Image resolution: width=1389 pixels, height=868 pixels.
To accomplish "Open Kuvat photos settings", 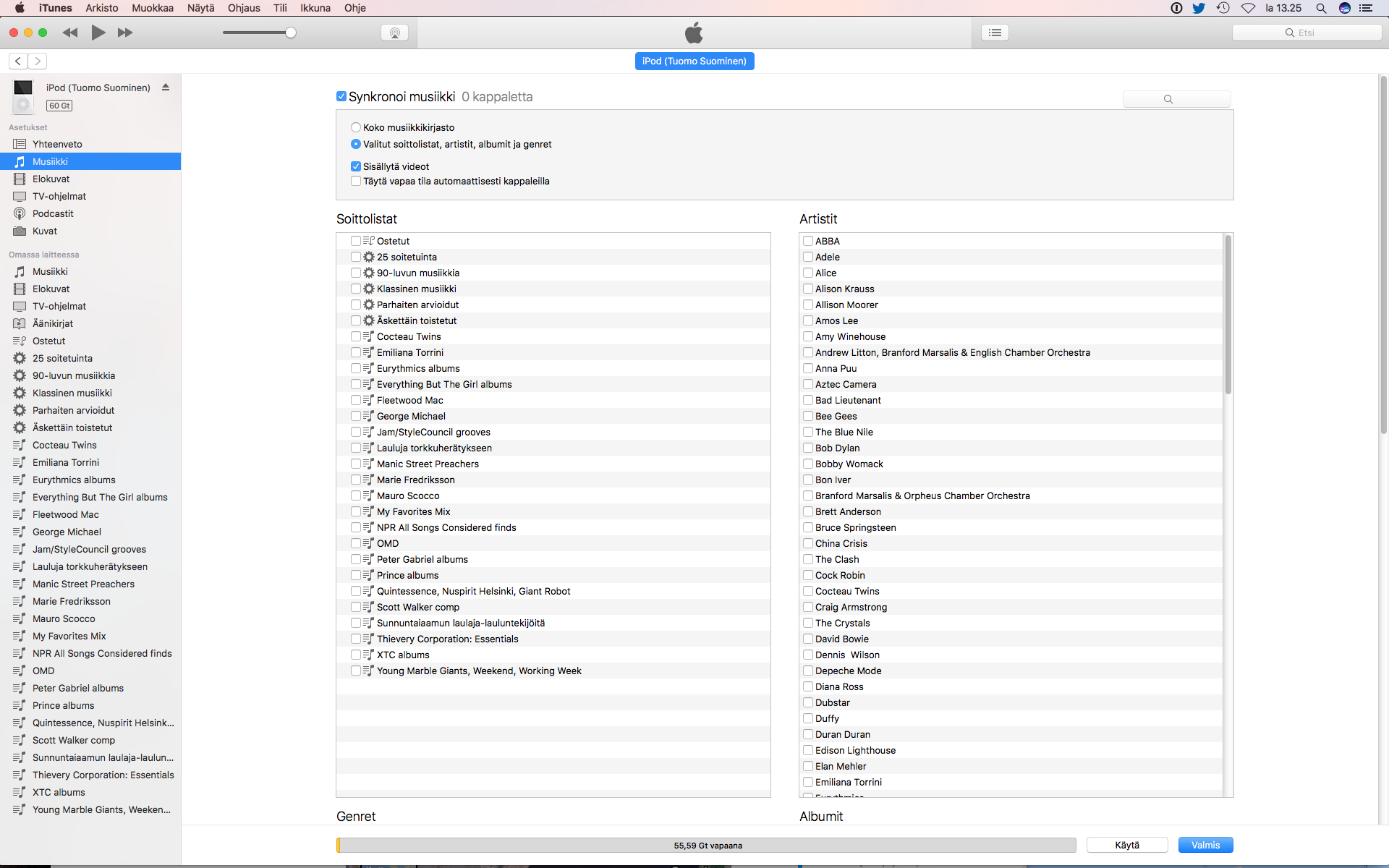I will click(x=45, y=231).
